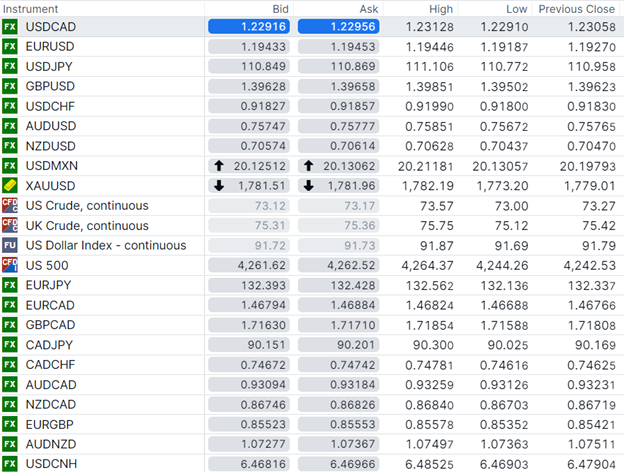Click the FX icon next to EURJPY
Screen dimensions: 624x472
10,285
